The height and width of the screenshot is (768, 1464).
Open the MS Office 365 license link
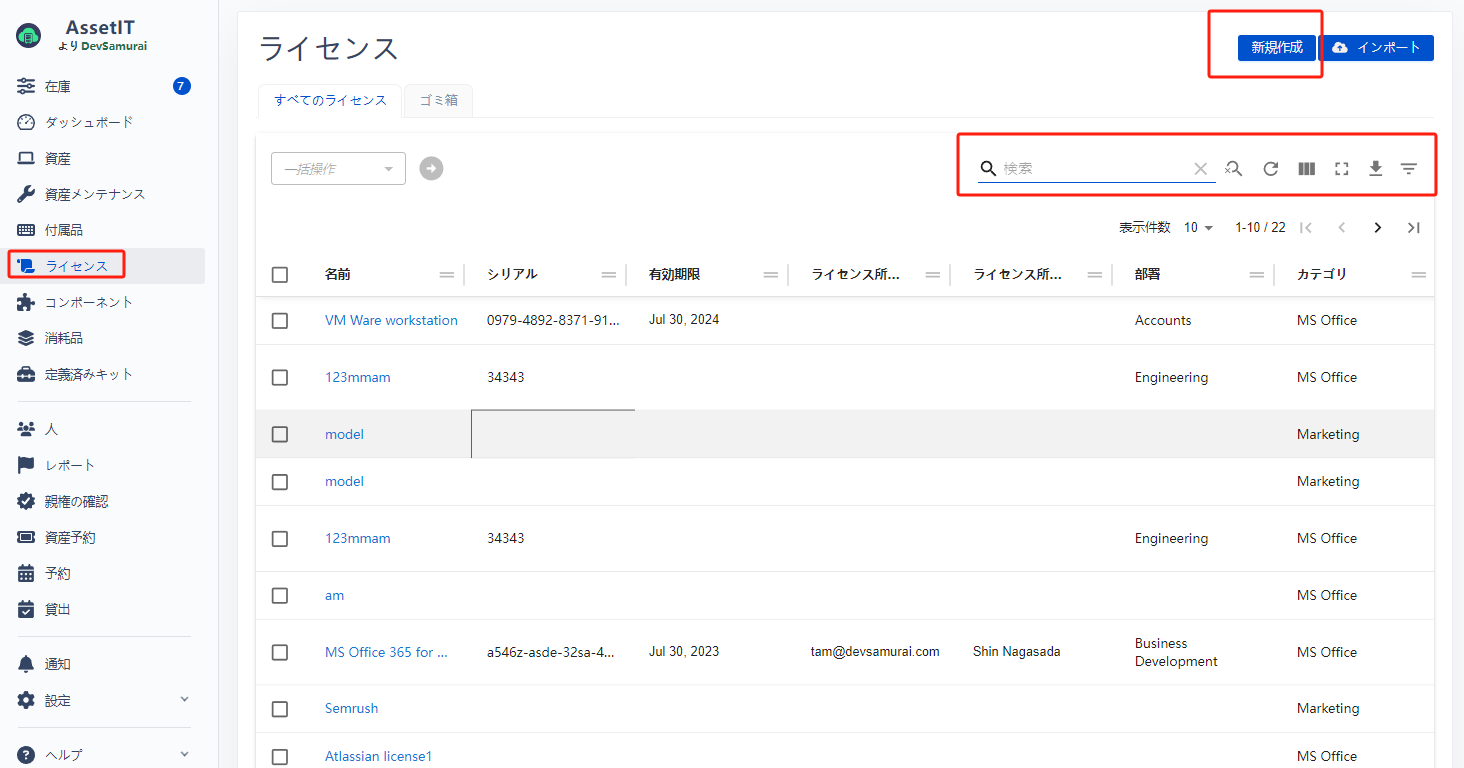[386, 652]
